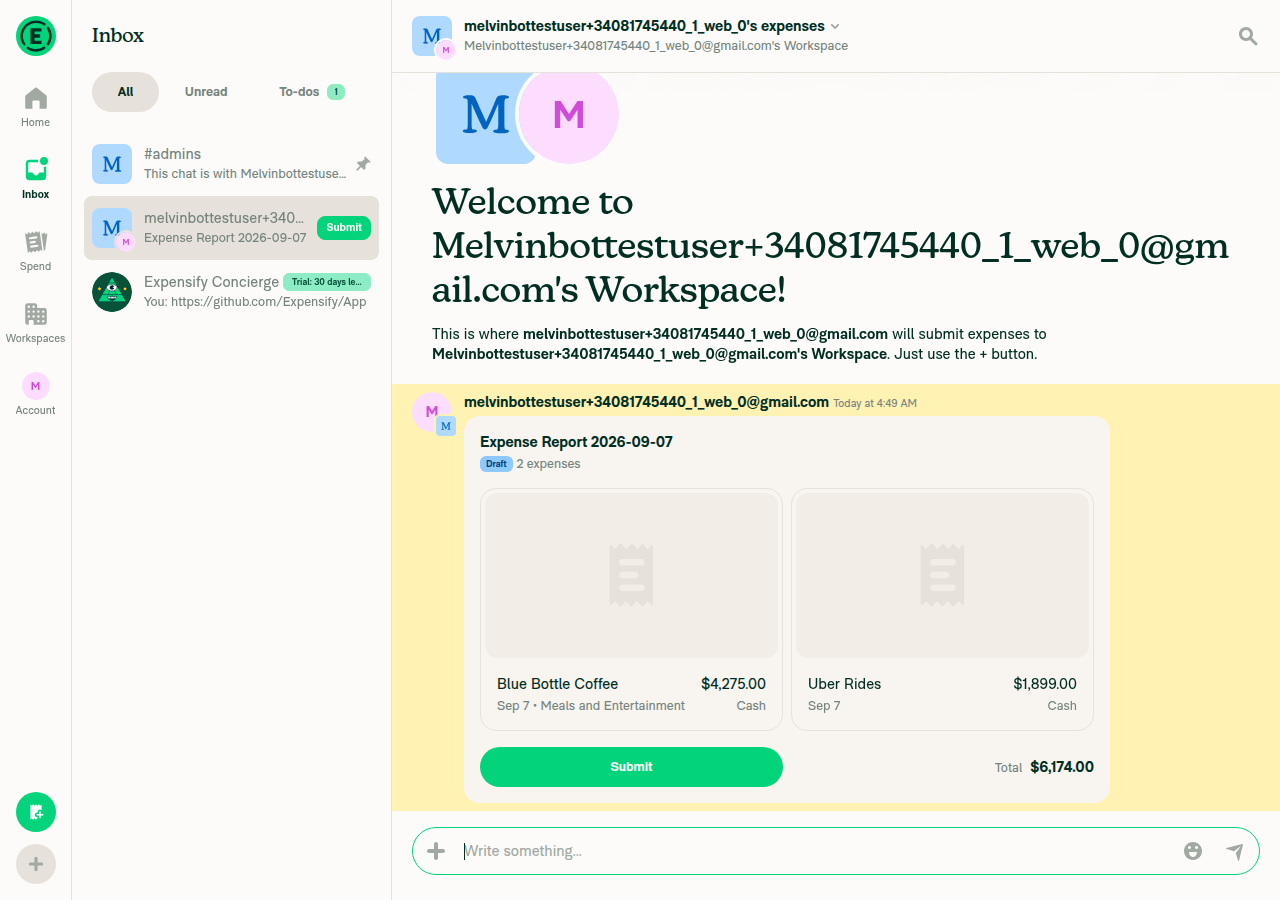Select the All inbox filter tab
This screenshot has height=900, width=1280.
(x=125, y=92)
